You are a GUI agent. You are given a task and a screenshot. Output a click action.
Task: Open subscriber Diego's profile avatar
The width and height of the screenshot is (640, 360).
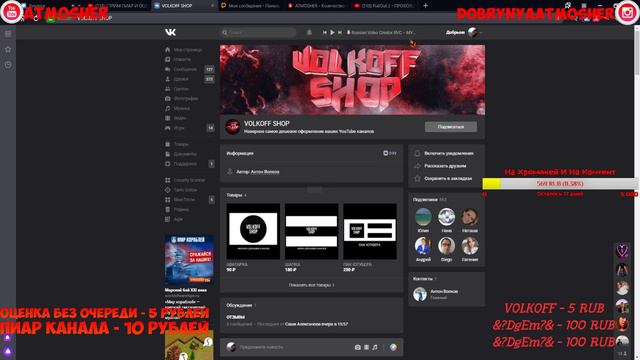pos(447,246)
